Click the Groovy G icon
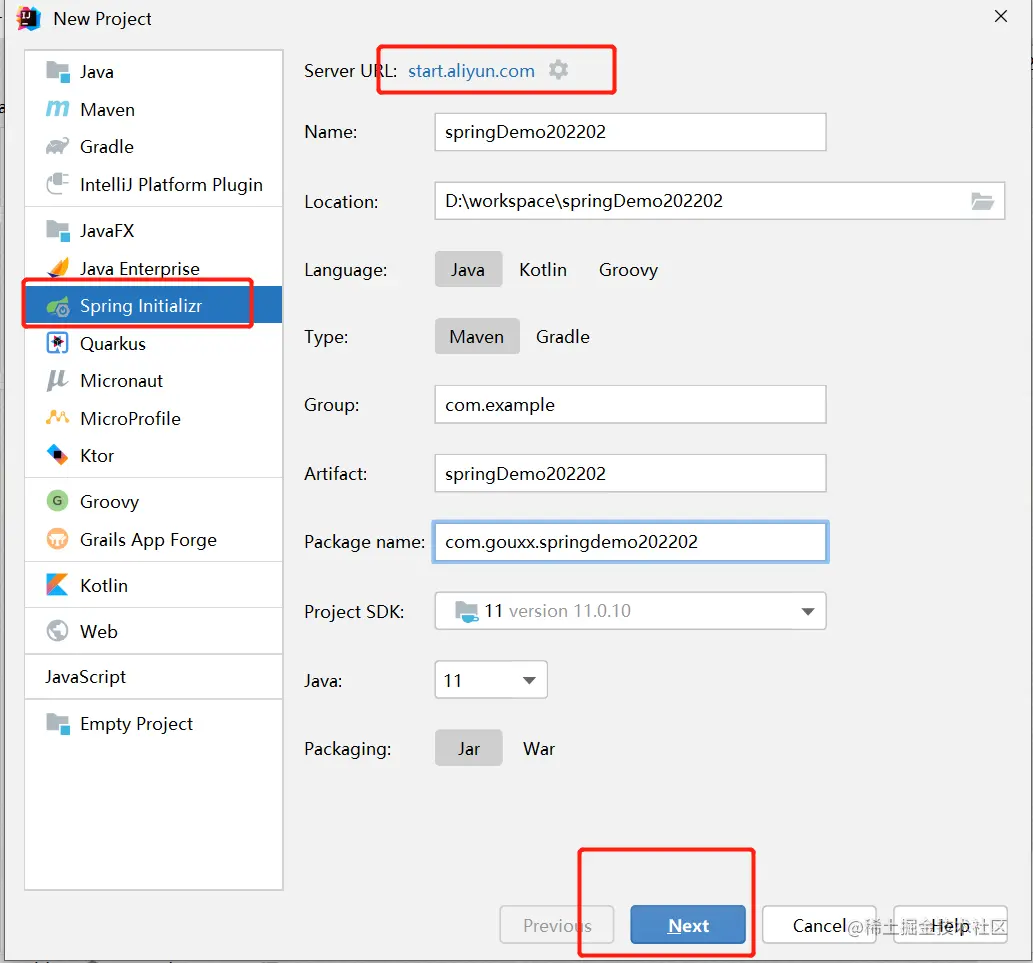This screenshot has height=963, width=1033. click(58, 501)
